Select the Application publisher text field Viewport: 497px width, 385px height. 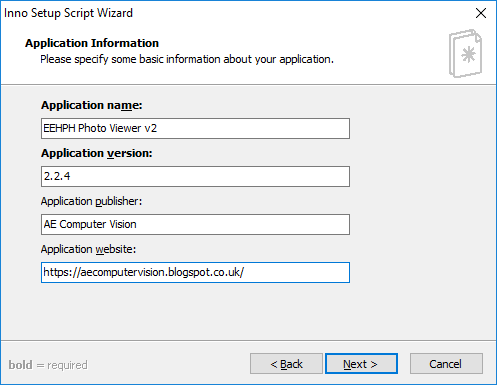[195, 224]
